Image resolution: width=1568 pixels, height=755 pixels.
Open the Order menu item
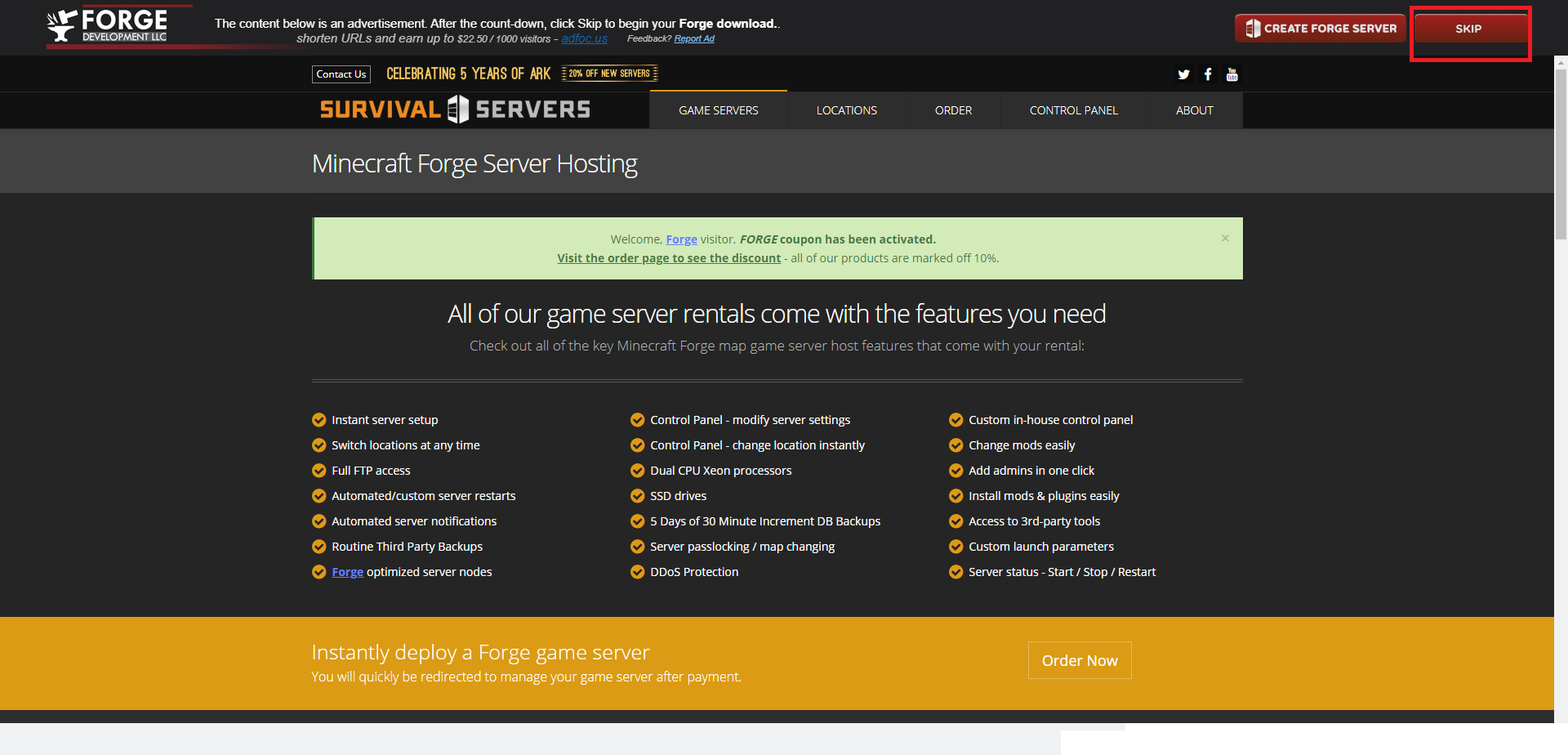pyautogui.click(x=953, y=110)
